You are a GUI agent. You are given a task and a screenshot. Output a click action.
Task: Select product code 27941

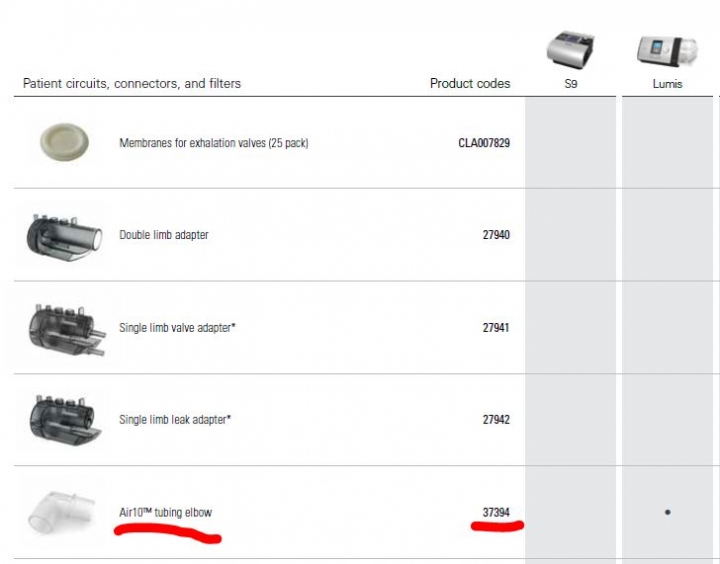496,327
